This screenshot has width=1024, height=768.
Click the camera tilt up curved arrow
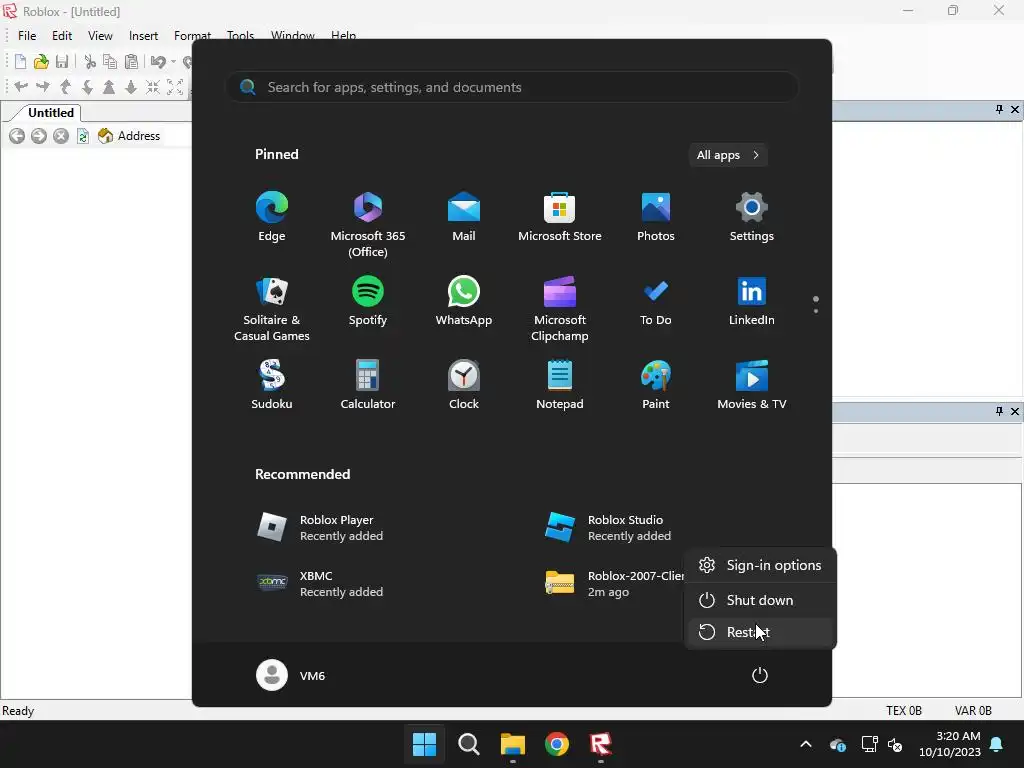[65, 87]
